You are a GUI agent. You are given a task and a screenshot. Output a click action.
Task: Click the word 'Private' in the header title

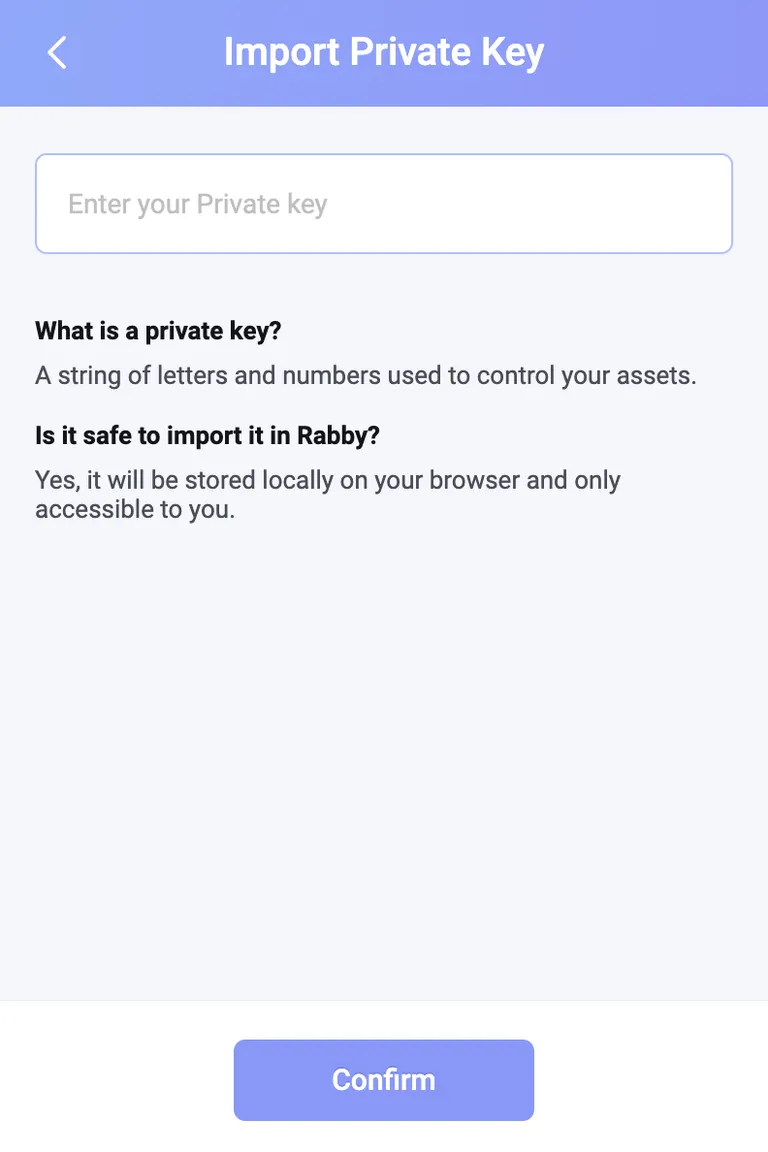pos(410,52)
